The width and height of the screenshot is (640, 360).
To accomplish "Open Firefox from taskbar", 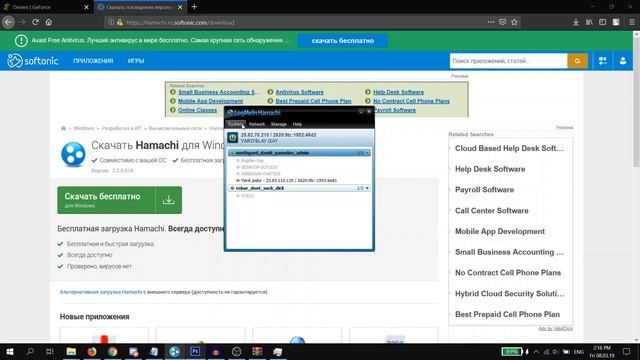I will click(x=92, y=351).
